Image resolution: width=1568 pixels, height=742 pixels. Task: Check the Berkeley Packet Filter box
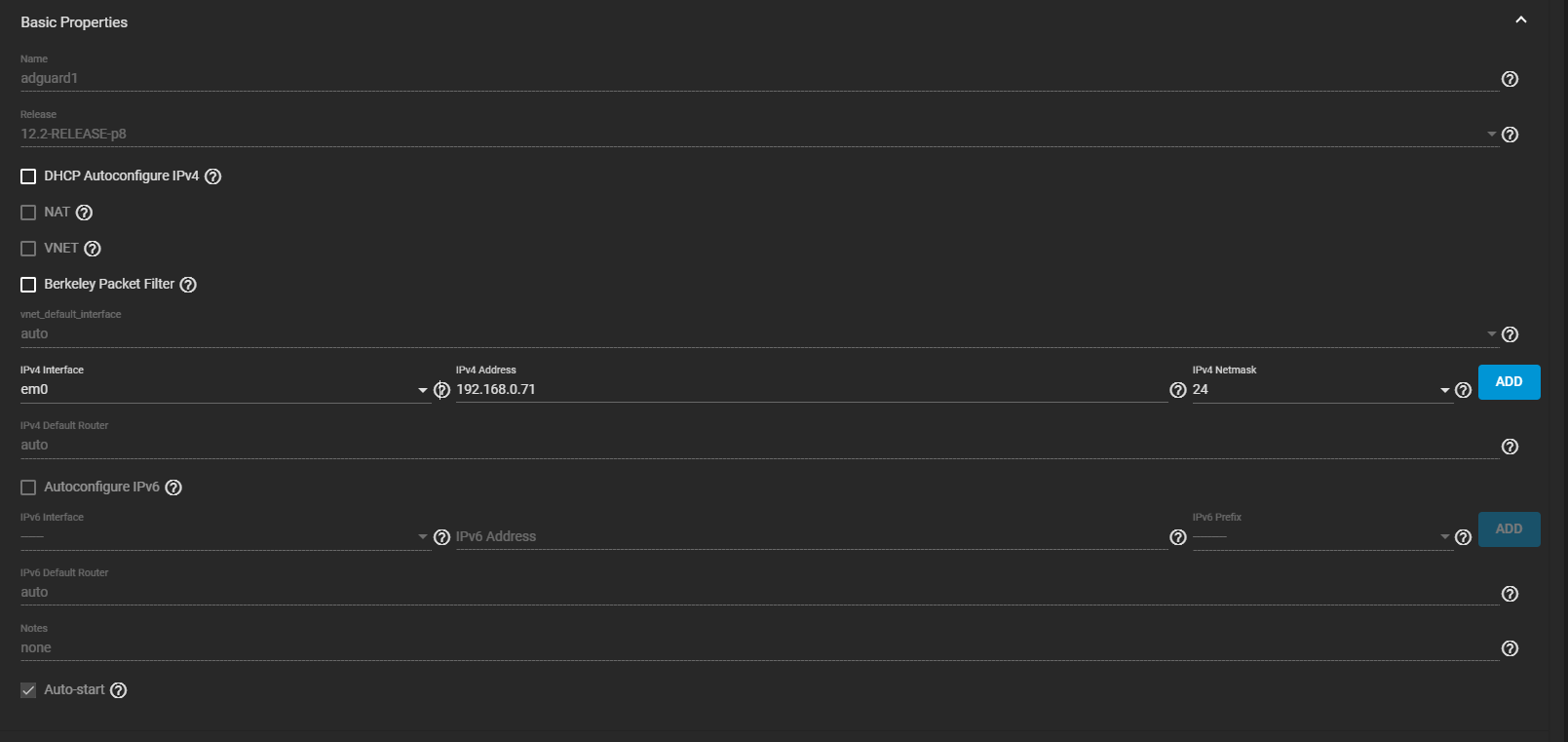pos(28,285)
